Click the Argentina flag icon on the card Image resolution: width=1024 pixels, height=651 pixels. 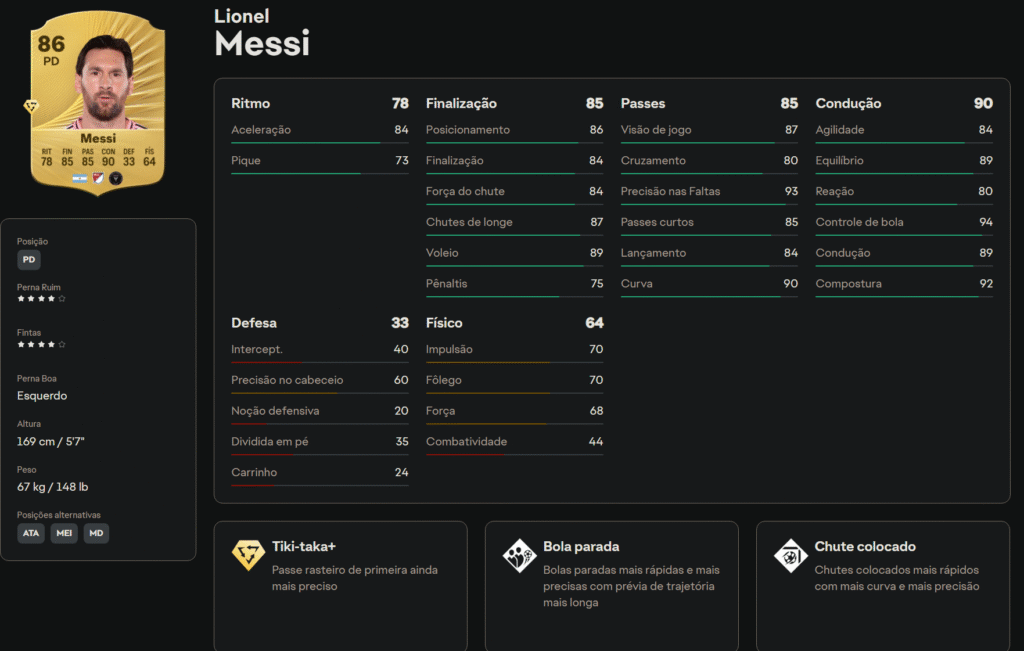tap(80, 178)
